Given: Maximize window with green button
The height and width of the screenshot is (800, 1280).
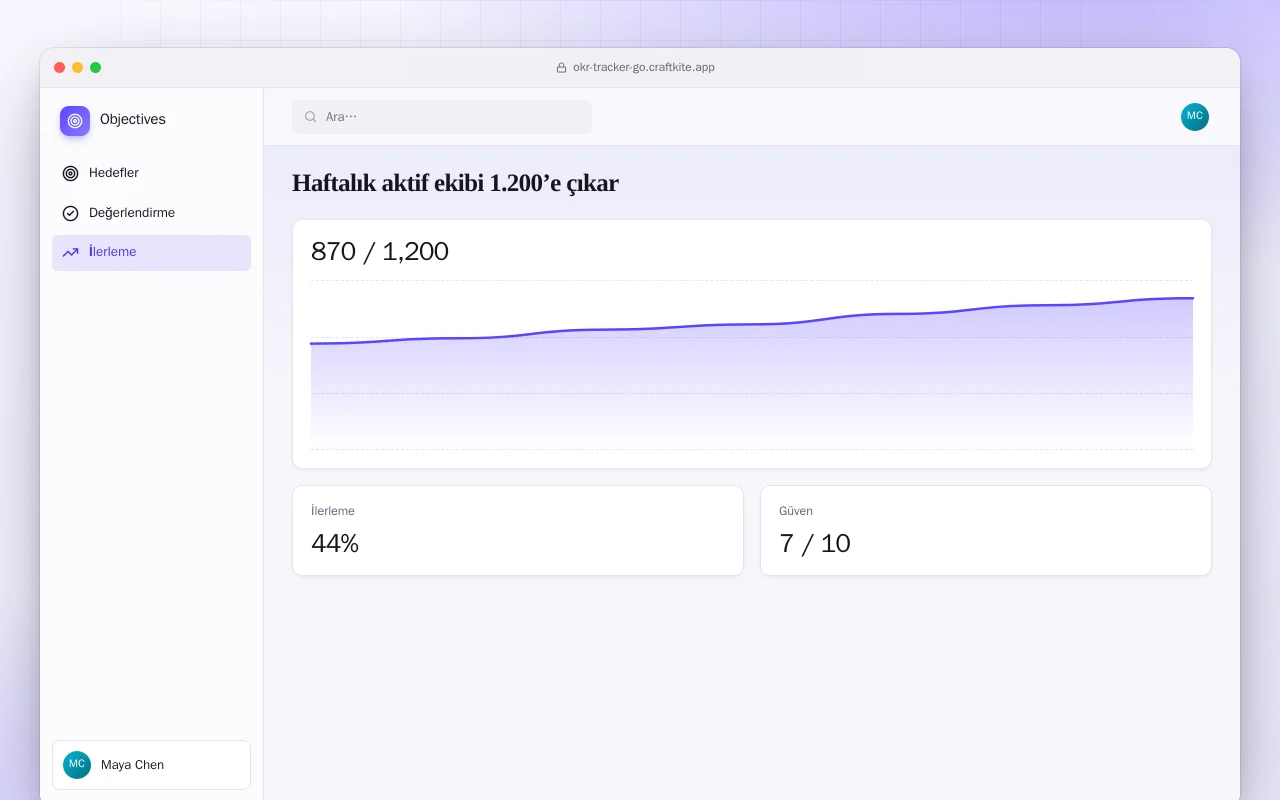Looking at the screenshot, I should (96, 68).
